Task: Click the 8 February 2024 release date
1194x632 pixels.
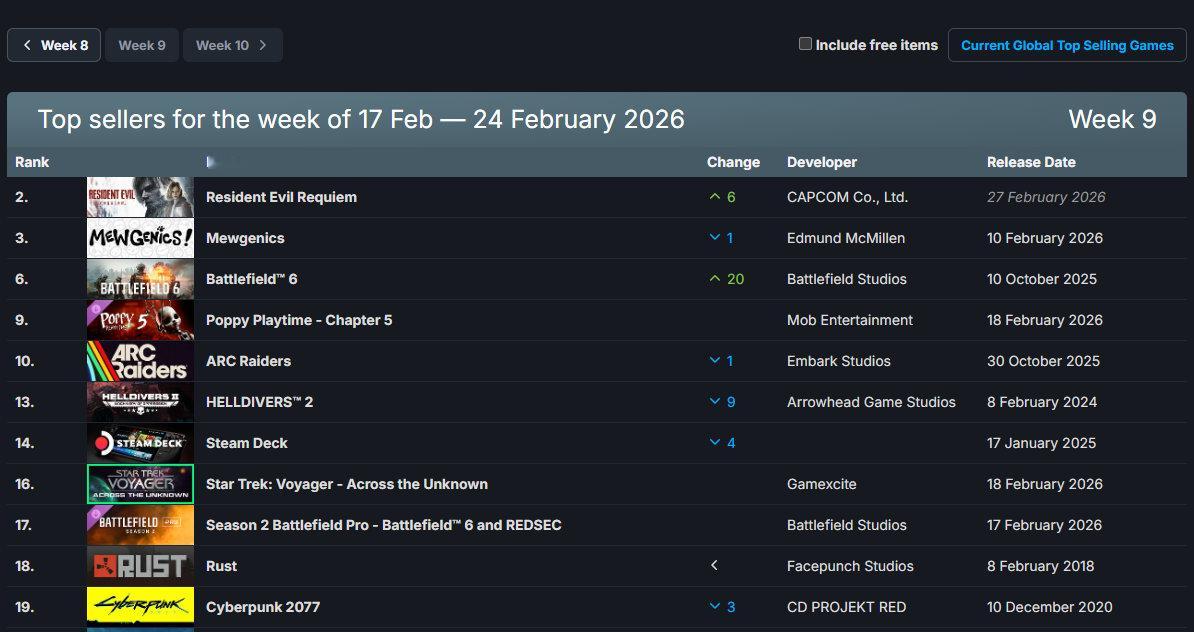Action: [1042, 402]
